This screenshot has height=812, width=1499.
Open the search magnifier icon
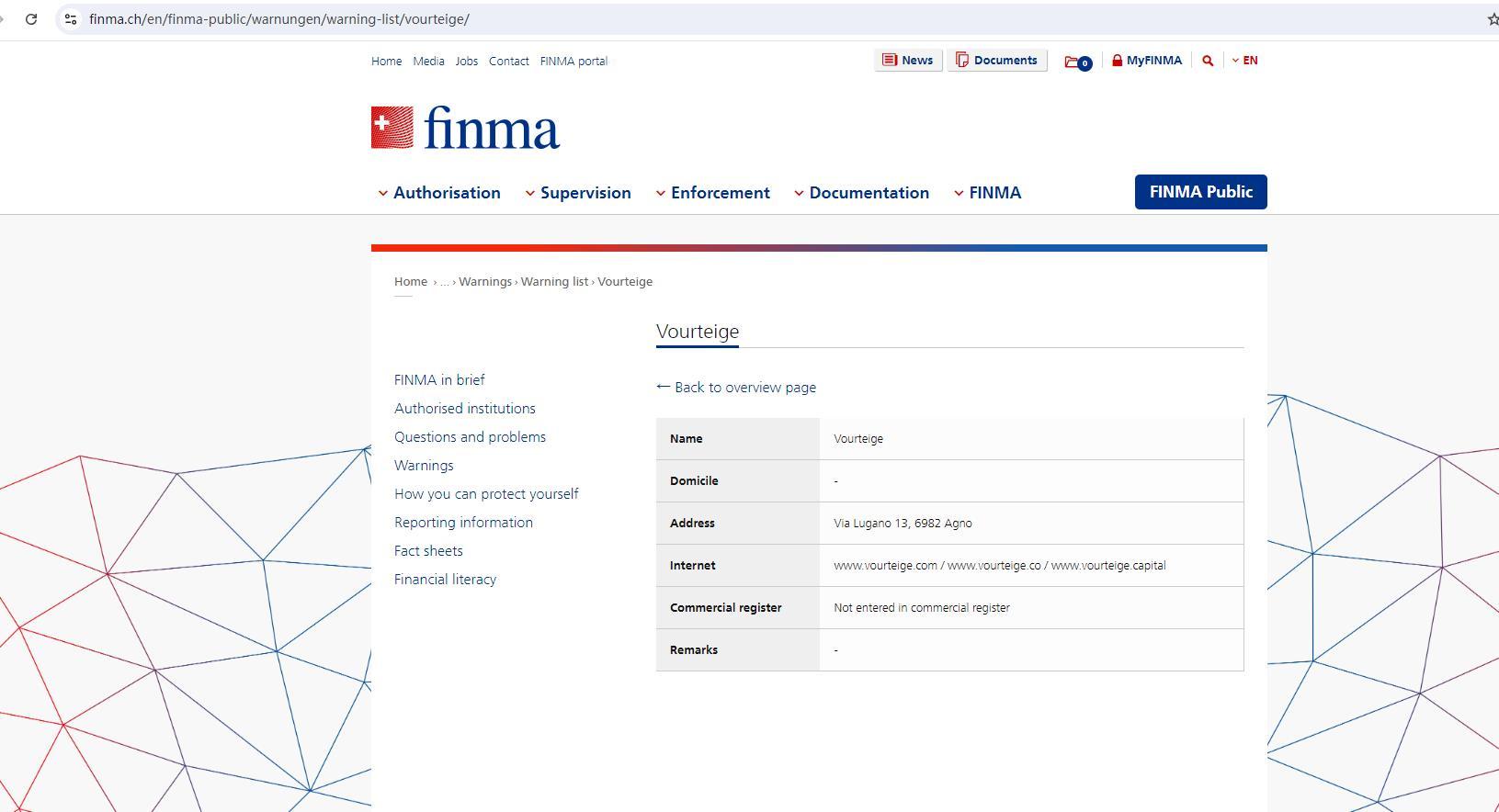pos(1208,61)
